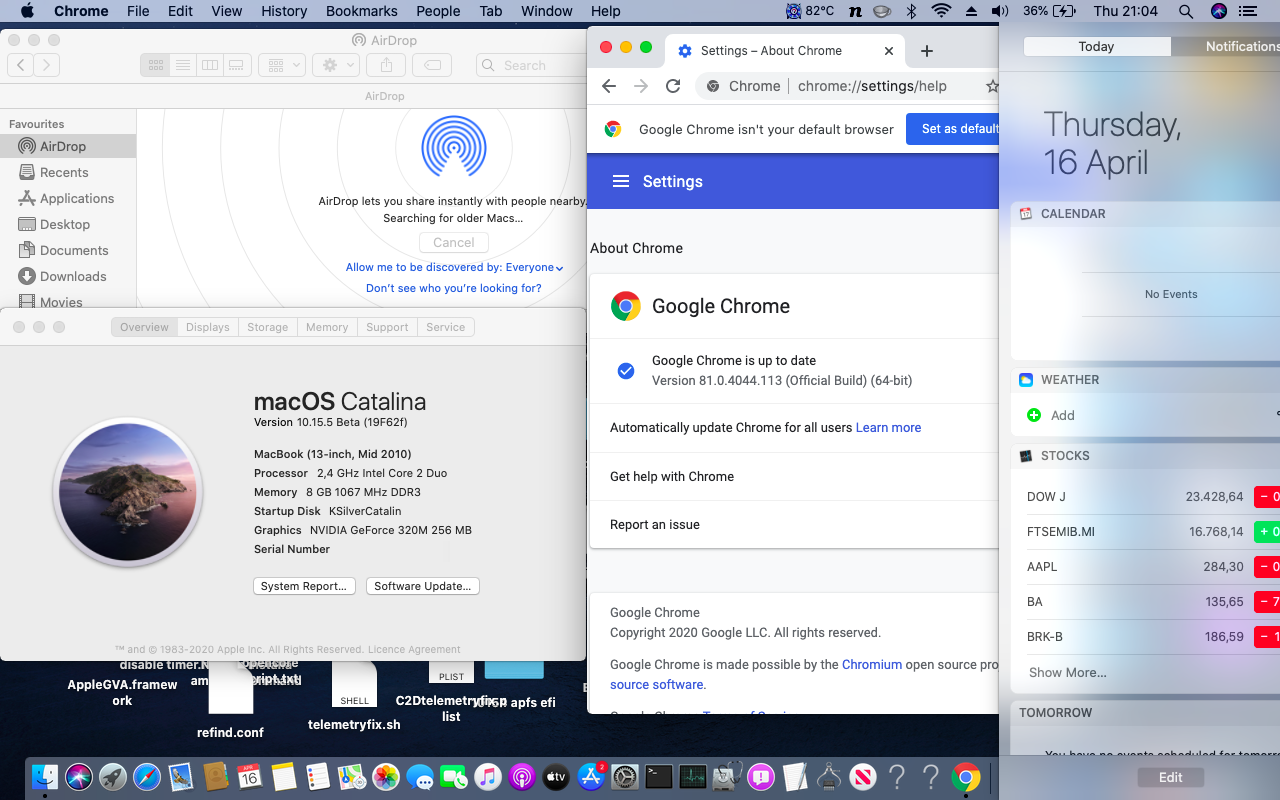
Task: Open Activity Monitor in the Dock
Action: click(693, 777)
